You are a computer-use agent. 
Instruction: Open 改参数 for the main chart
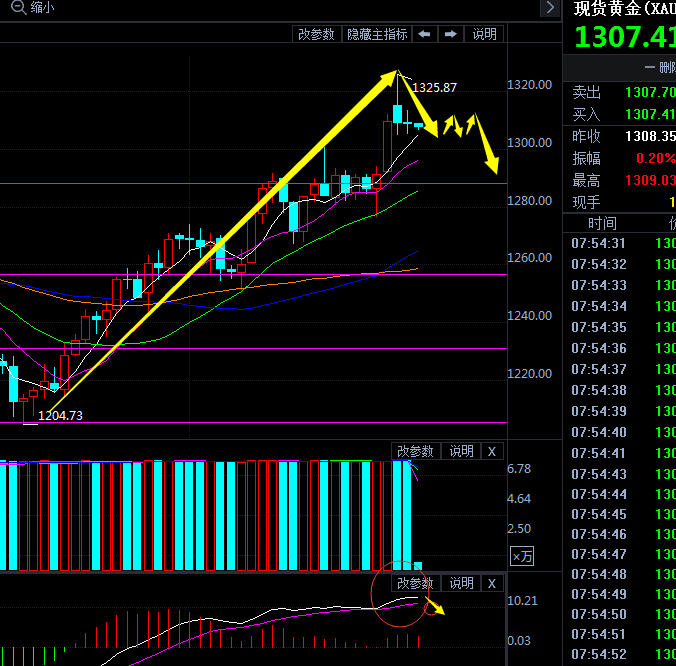tap(316, 34)
